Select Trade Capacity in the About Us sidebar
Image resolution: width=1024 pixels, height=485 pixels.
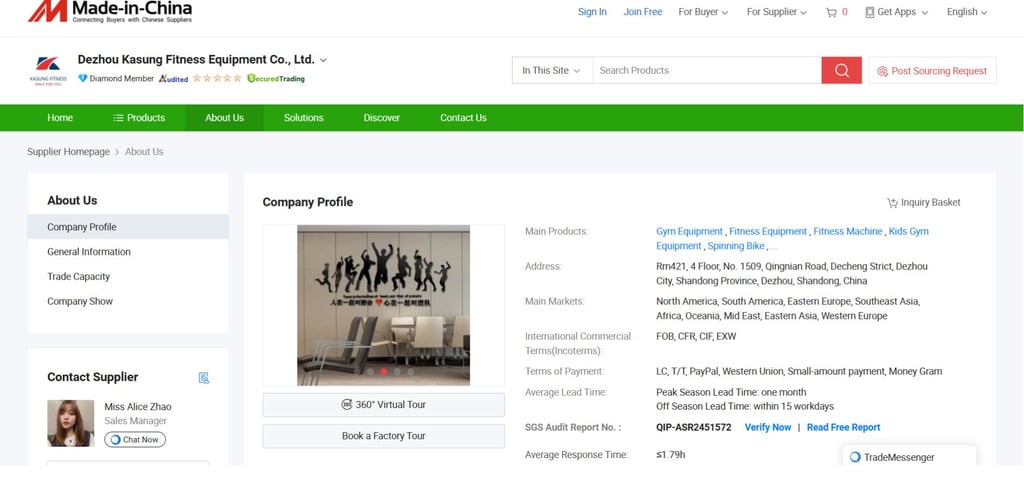coord(78,277)
